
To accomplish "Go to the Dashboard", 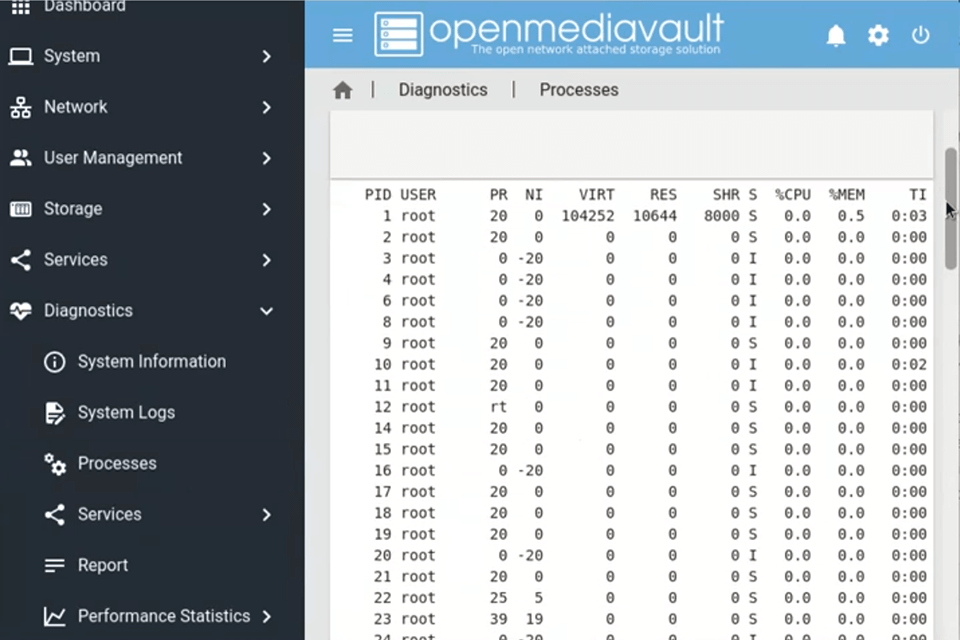I will (84, 8).
